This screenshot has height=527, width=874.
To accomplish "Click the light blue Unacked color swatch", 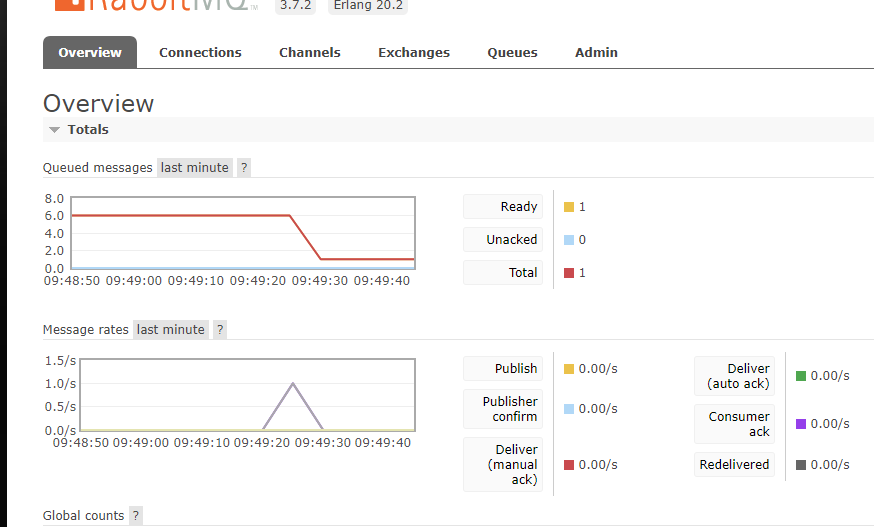I will 569,240.
